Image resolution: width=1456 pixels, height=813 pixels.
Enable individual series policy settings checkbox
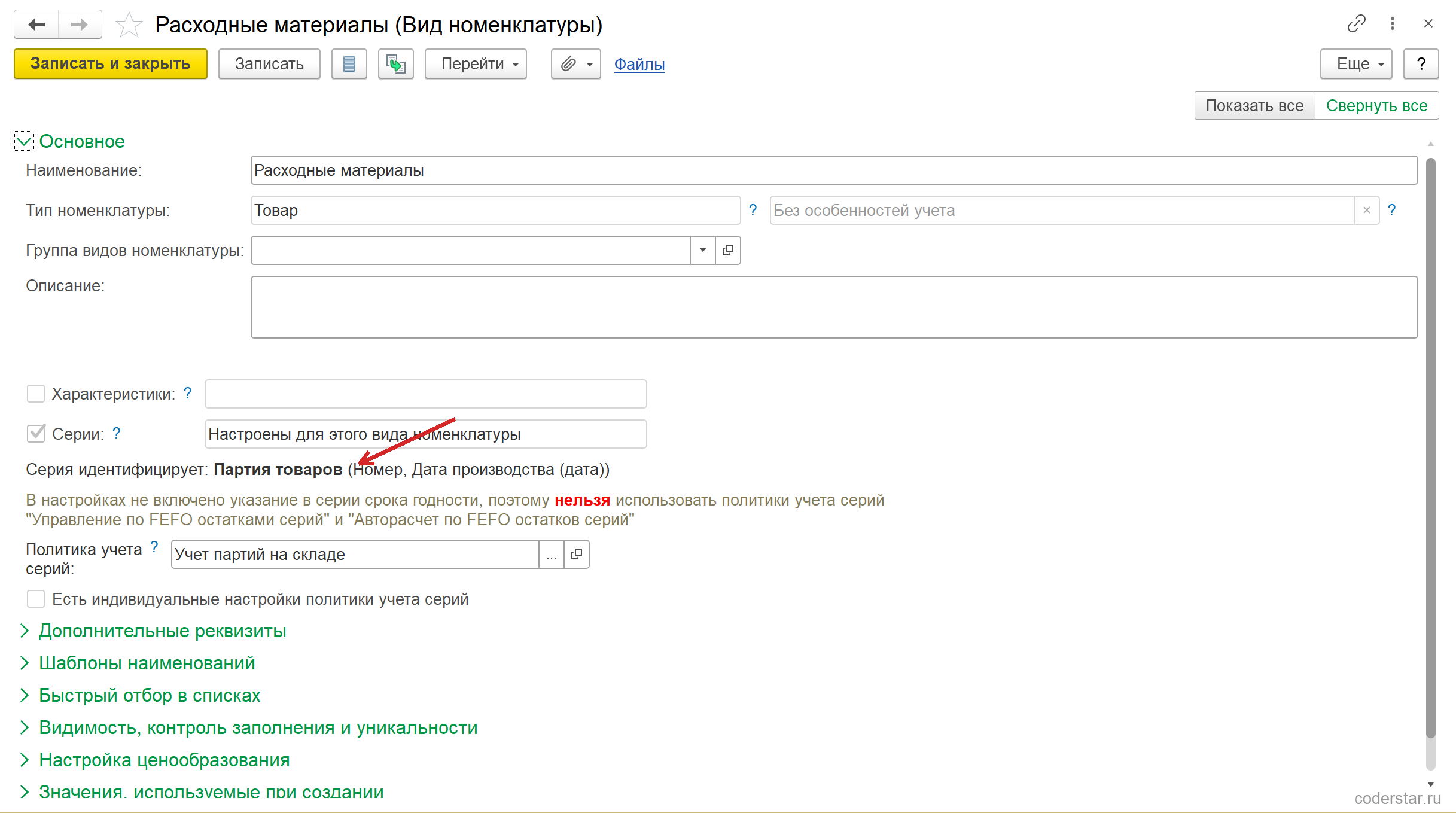point(36,599)
